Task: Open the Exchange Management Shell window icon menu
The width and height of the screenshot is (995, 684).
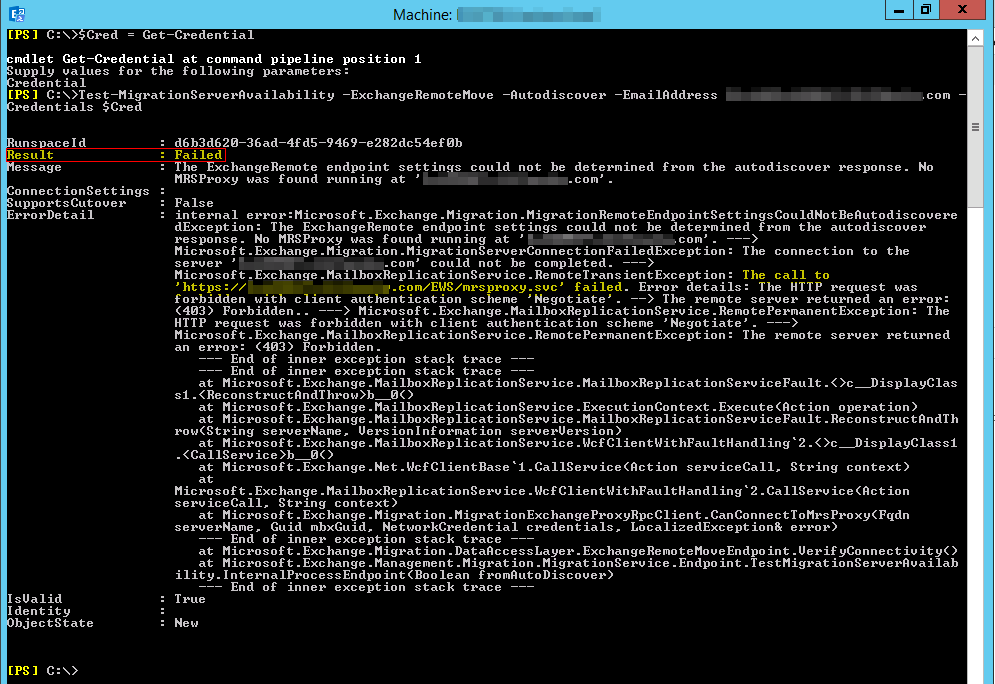Action: tap(15, 13)
